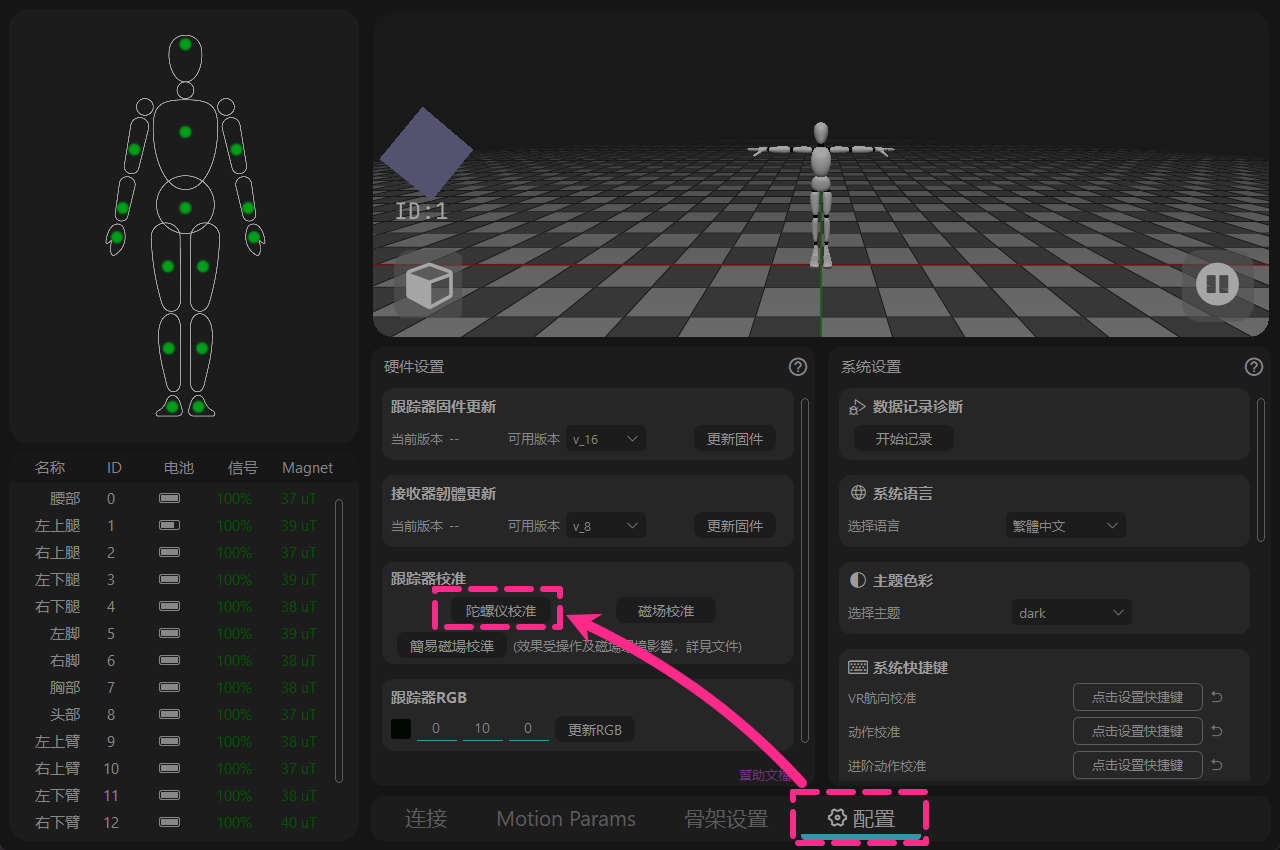Click the 开始记录 button
1280x850 pixels.
904,438
